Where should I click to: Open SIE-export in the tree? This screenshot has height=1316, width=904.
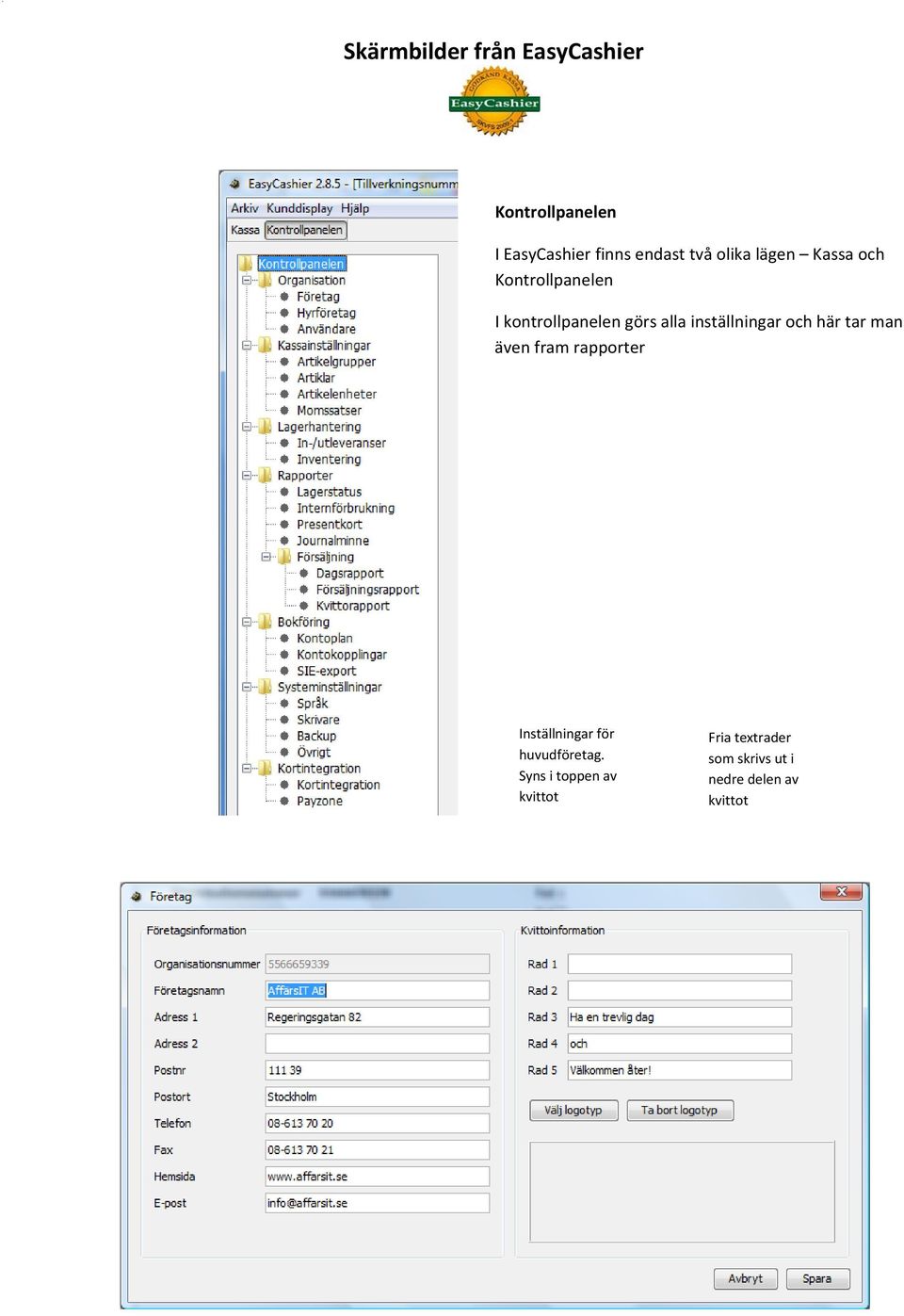coord(327,671)
